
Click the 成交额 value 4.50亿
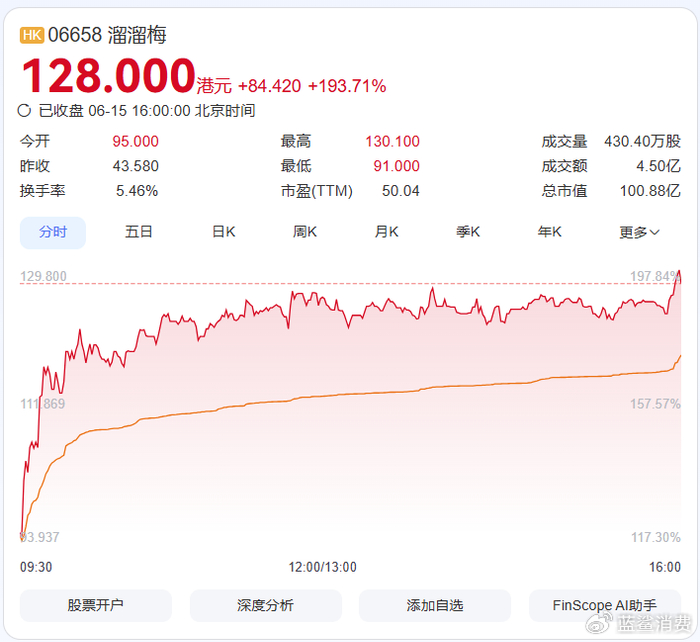pyautogui.click(x=658, y=166)
